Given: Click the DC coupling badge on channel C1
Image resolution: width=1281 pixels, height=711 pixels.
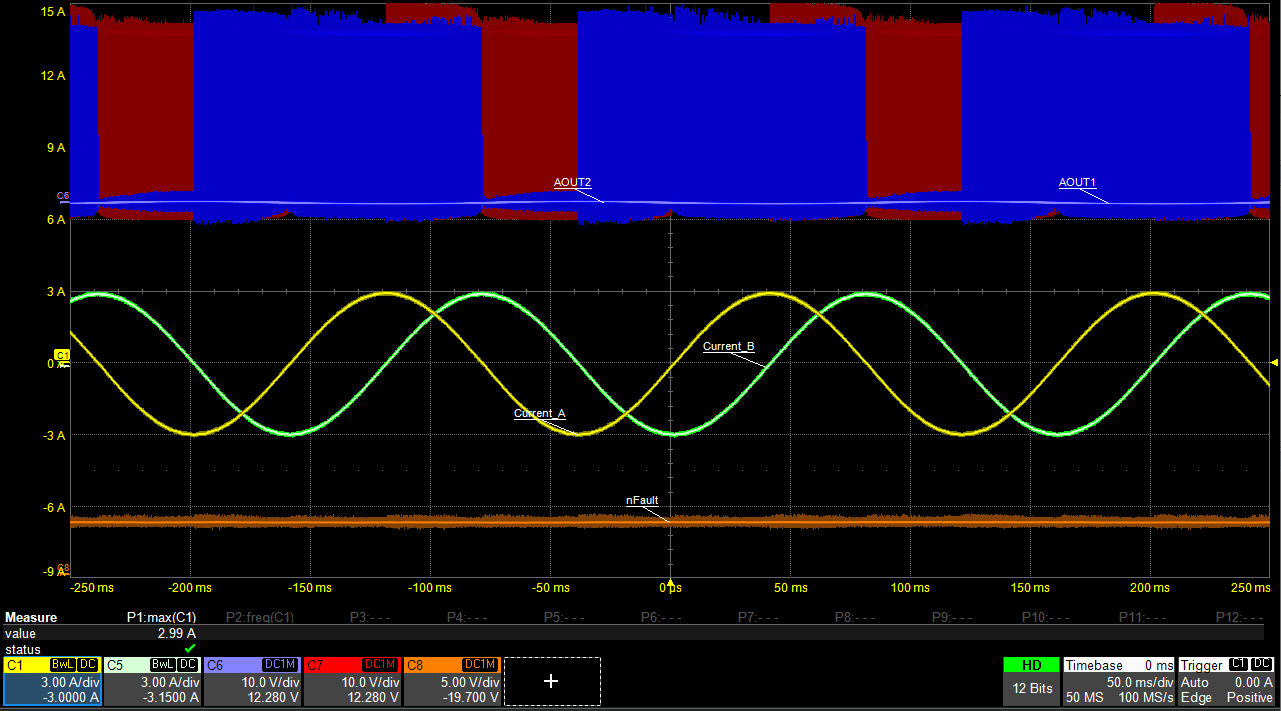Looking at the screenshot, I should [x=86, y=663].
